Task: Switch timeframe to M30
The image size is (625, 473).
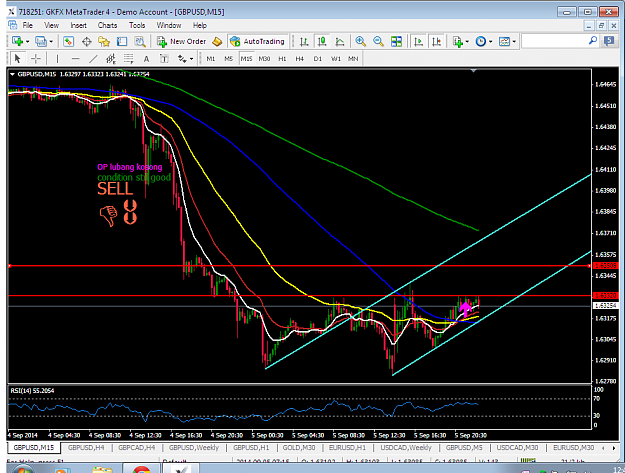Action: [264, 59]
